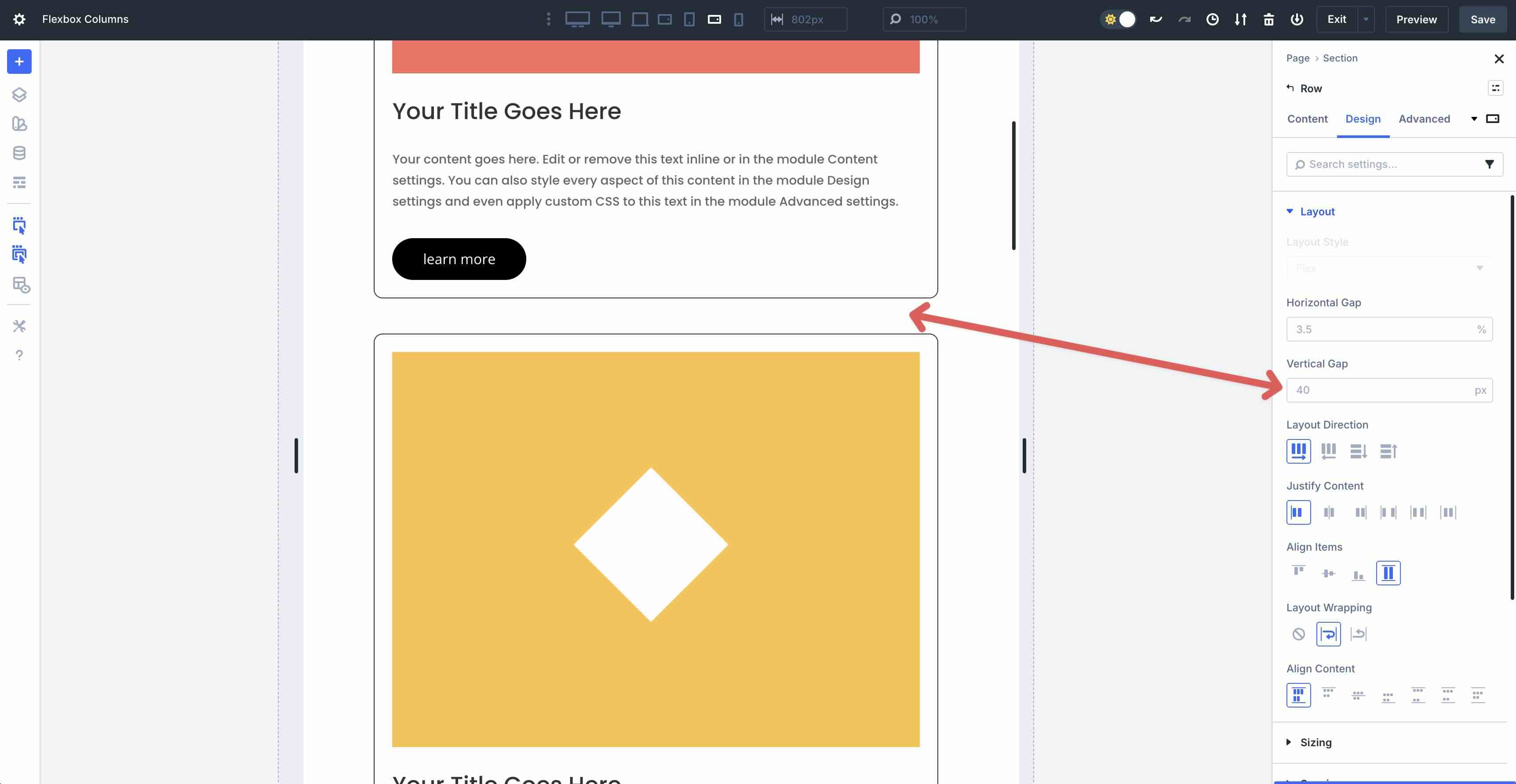Click the undo arrow in top bar
Viewport: 1516px width, 784px height.
click(1155, 19)
